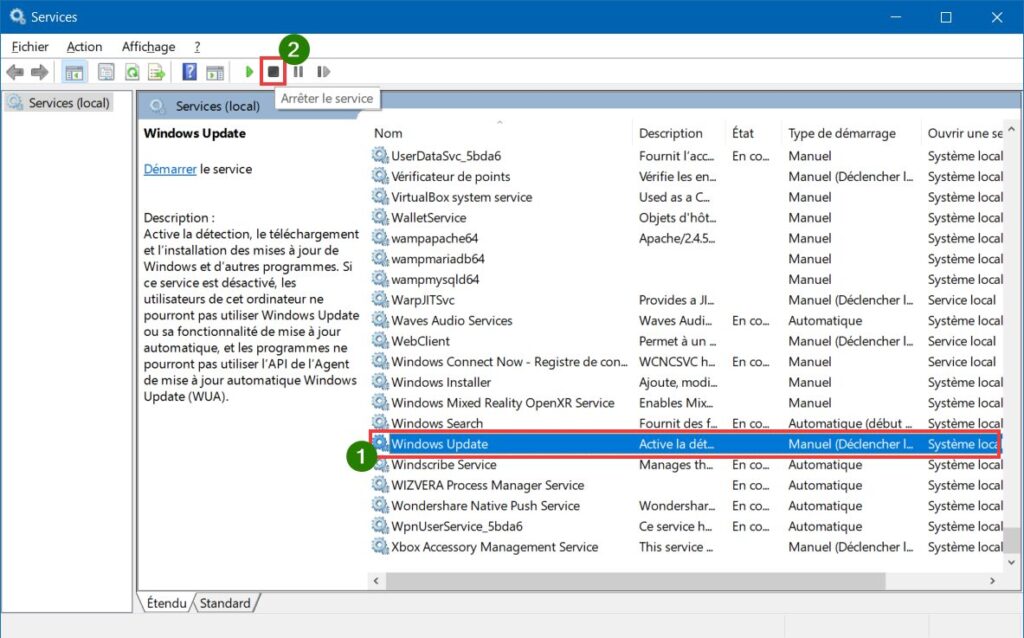The width and height of the screenshot is (1024, 638).
Task: Click the Back navigation arrow
Action: pos(15,71)
